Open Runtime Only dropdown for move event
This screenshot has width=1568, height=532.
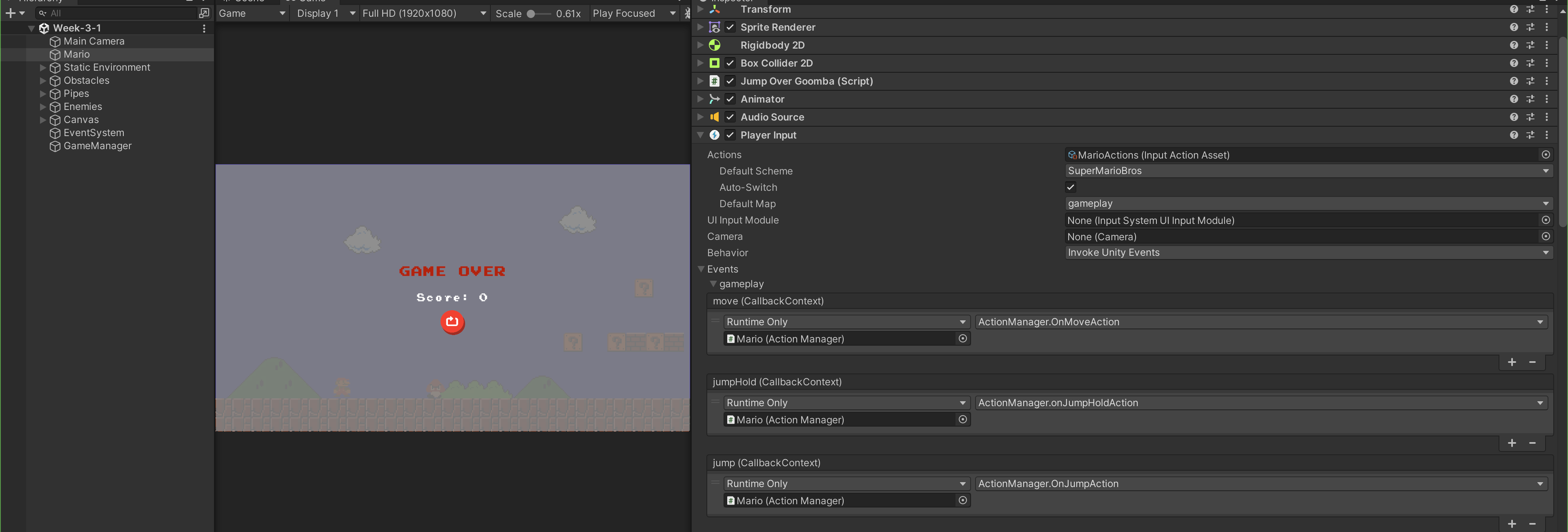click(x=846, y=322)
